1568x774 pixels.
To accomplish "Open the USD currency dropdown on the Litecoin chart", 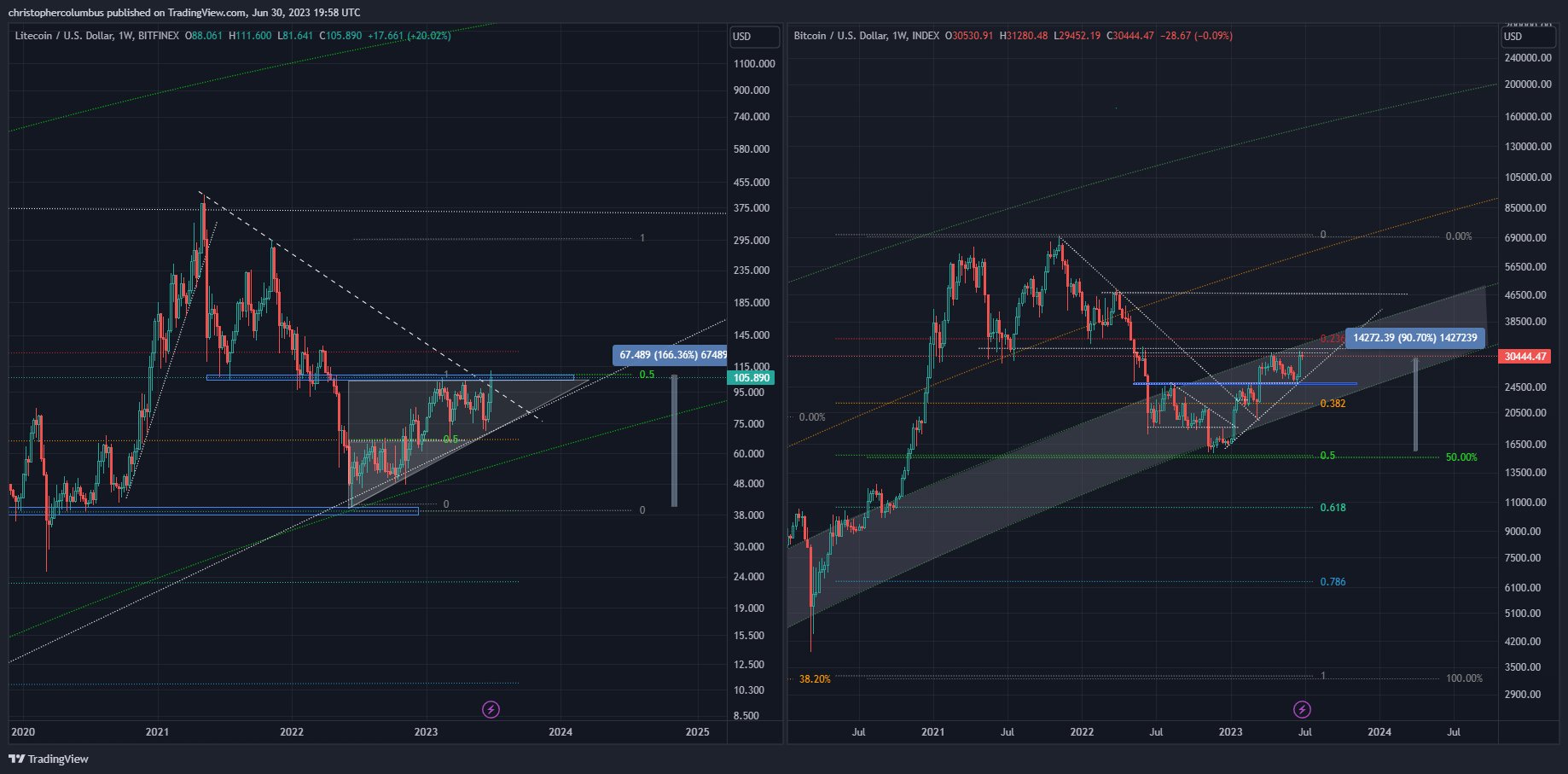I will click(754, 37).
